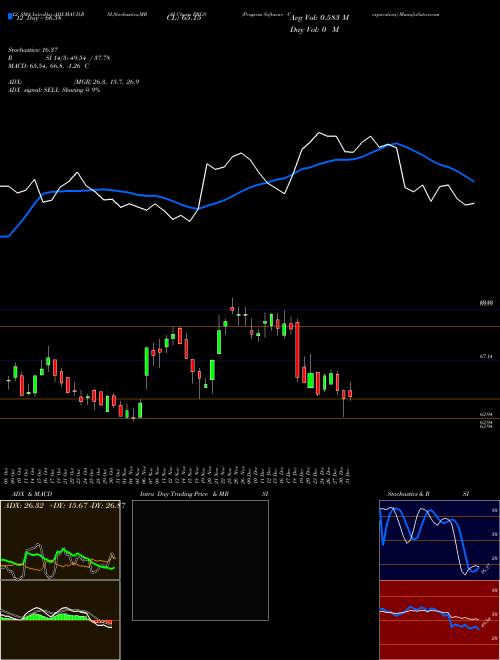Click the topmost price axis label near 69
The image size is (500, 660).
click(x=486, y=303)
